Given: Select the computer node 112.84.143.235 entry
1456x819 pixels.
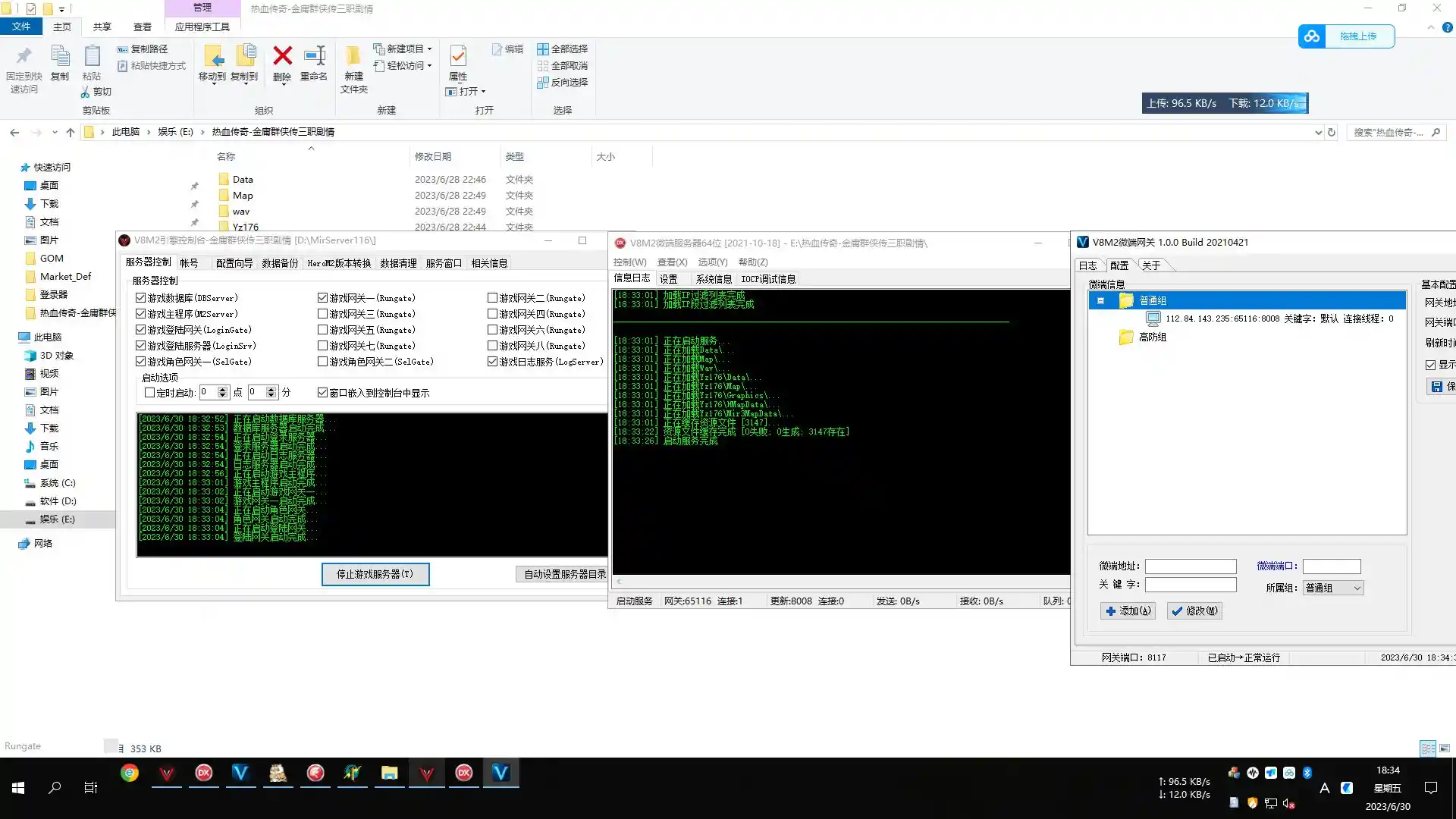Looking at the screenshot, I should (1270, 318).
